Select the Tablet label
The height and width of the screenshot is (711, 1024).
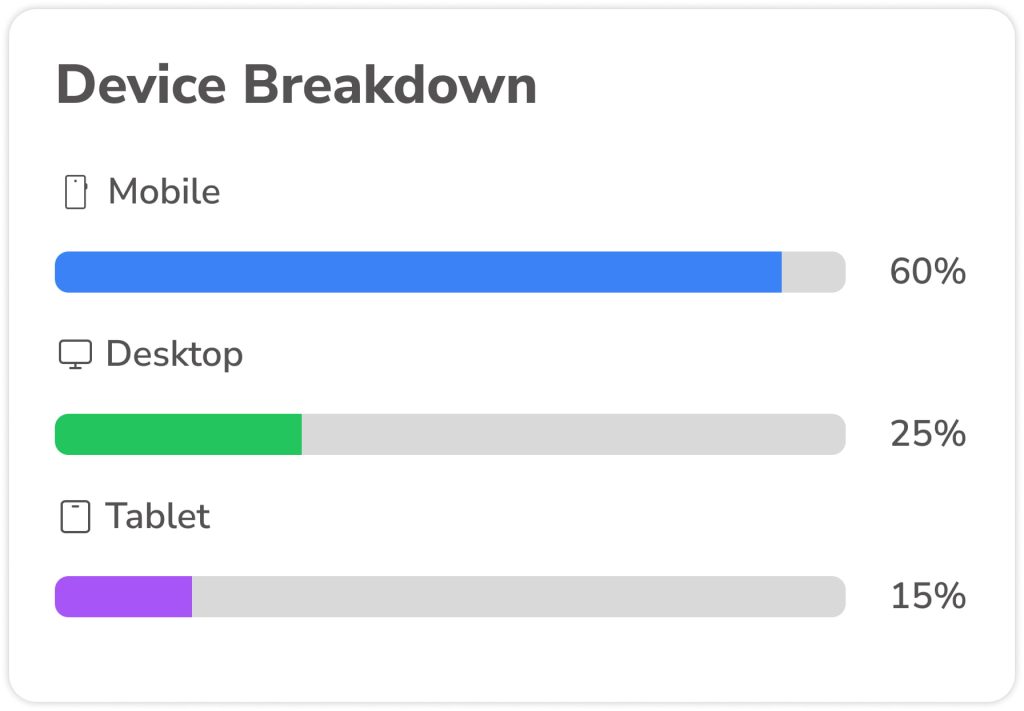(157, 516)
